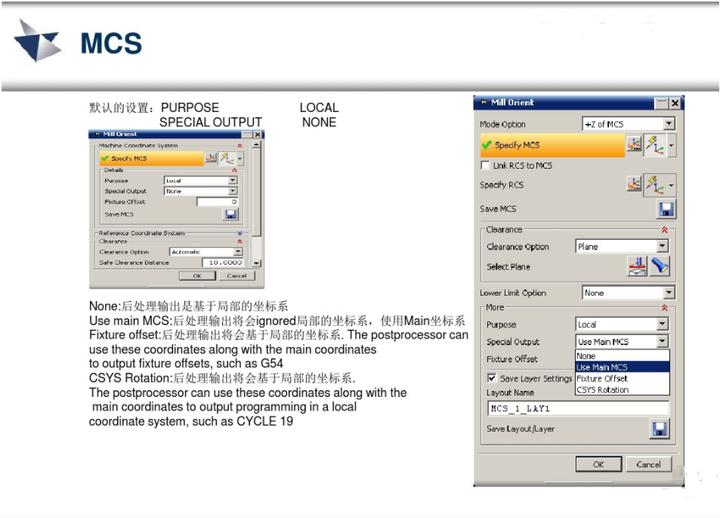This screenshot has height=518, width=720.
Task: Expand the Purpose dropdown in right dialog
Action: pos(662,324)
